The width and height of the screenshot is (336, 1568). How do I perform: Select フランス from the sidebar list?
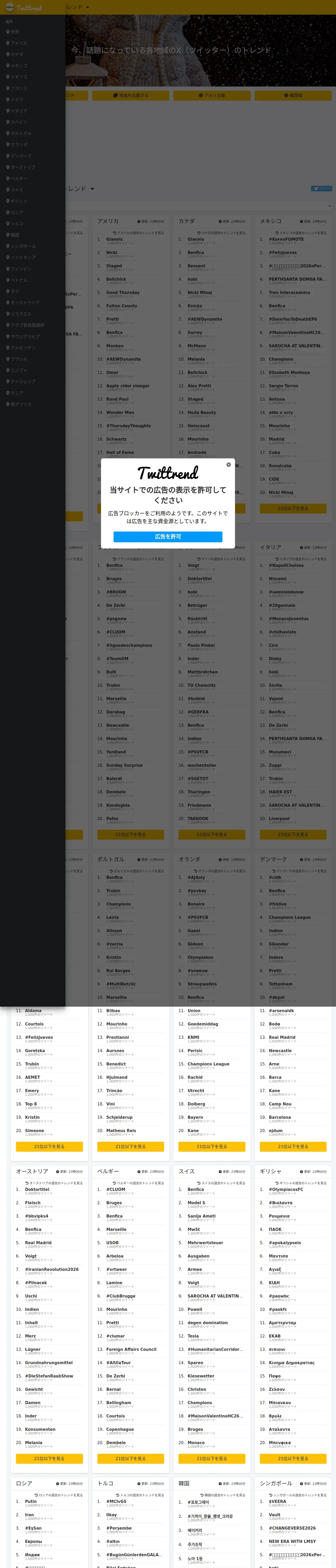(x=16, y=88)
